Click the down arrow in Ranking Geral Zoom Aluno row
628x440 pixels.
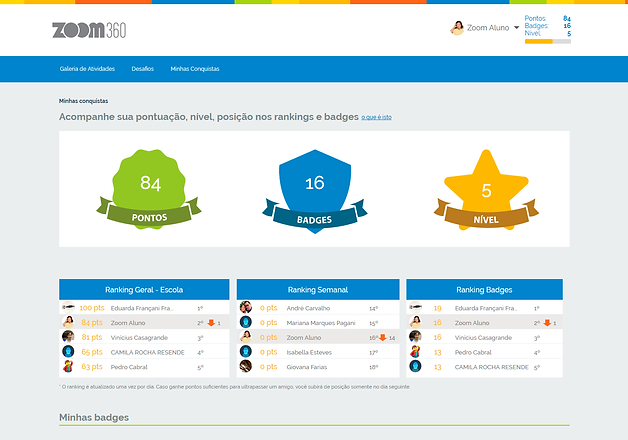pos(211,323)
